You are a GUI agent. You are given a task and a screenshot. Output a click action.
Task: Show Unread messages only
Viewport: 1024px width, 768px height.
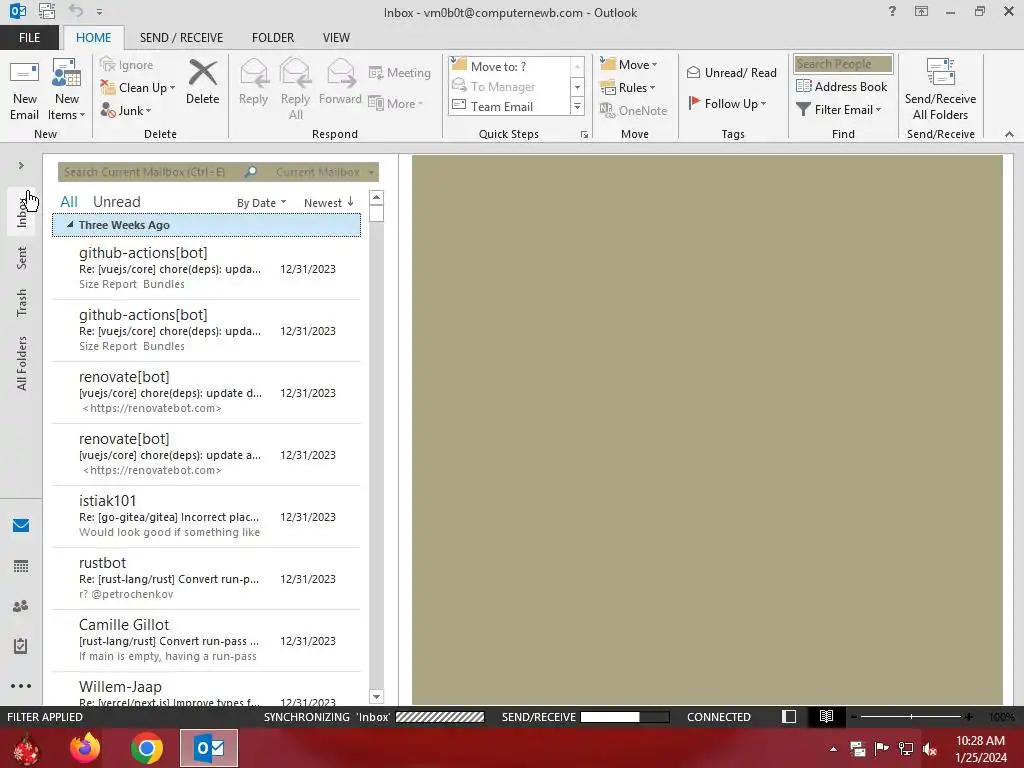point(116,202)
